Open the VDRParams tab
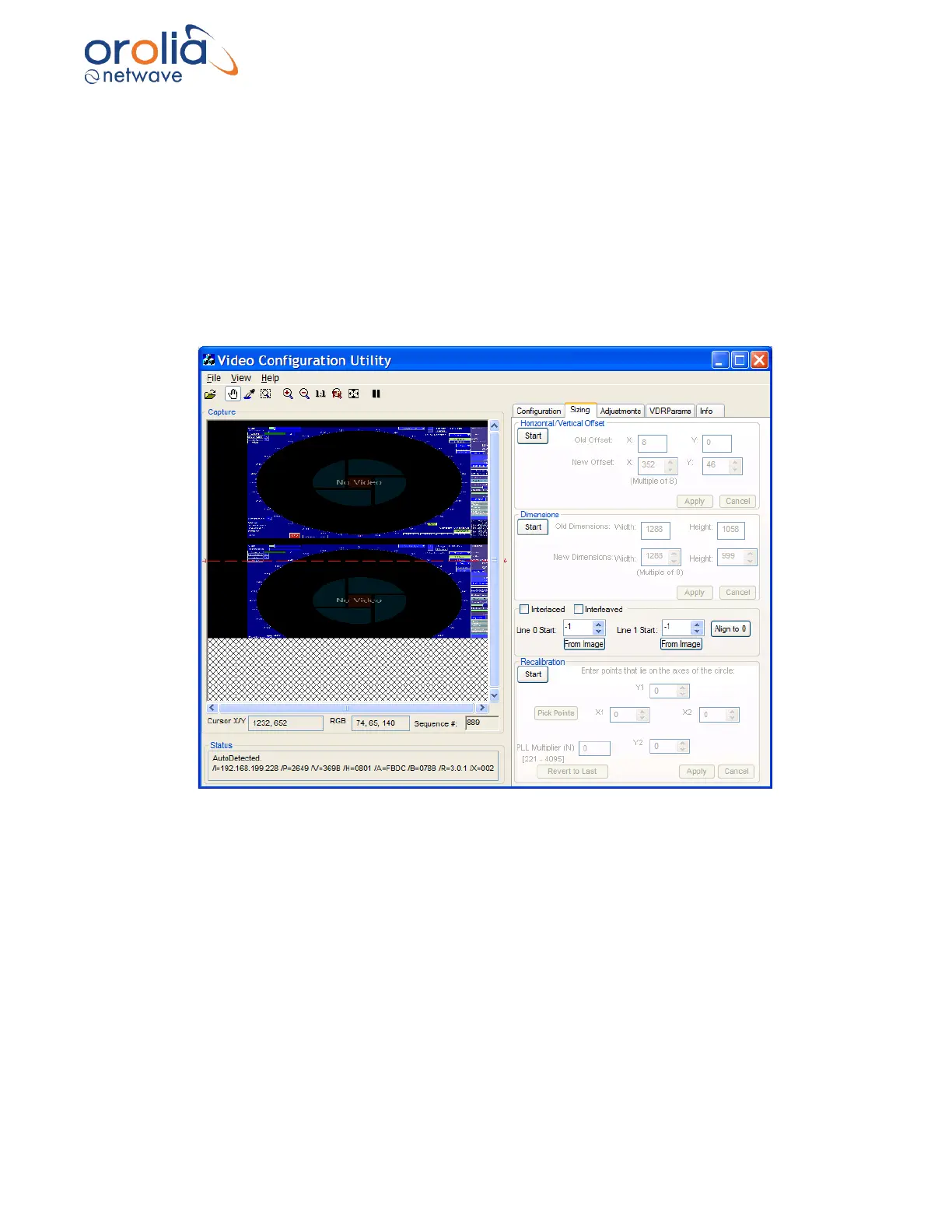This screenshot has width=952, height=1232. coord(670,411)
